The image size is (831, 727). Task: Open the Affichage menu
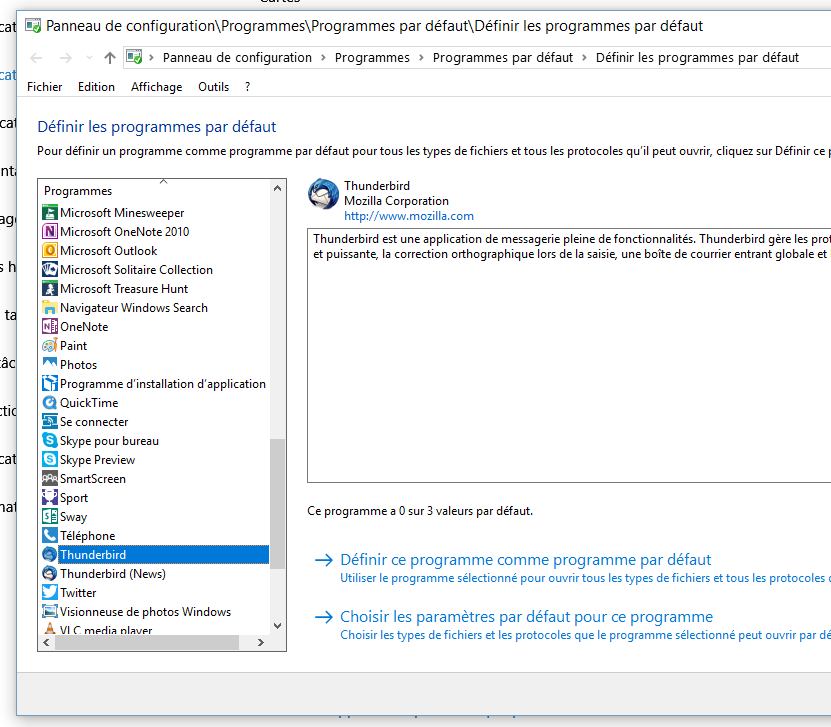(156, 87)
